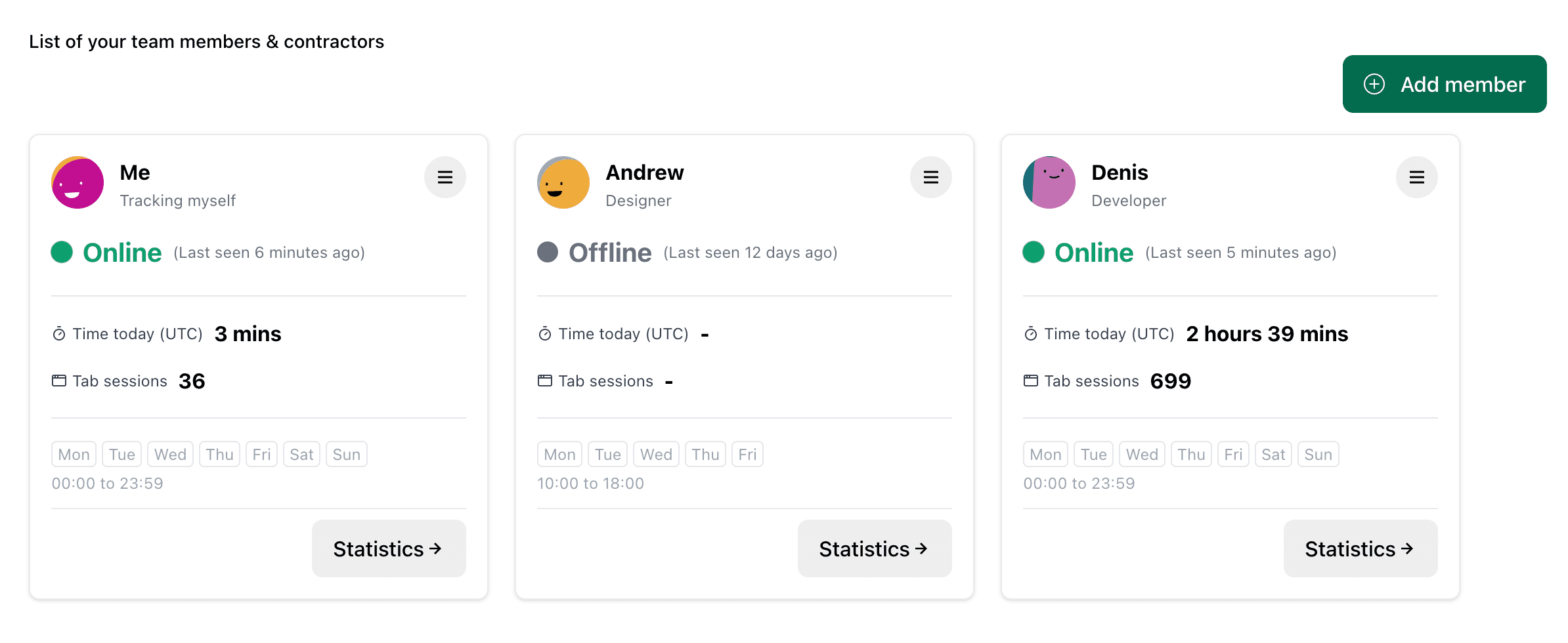Click Andrew's gray Offline status dot
1568x643 pixels.
(548, 252)
